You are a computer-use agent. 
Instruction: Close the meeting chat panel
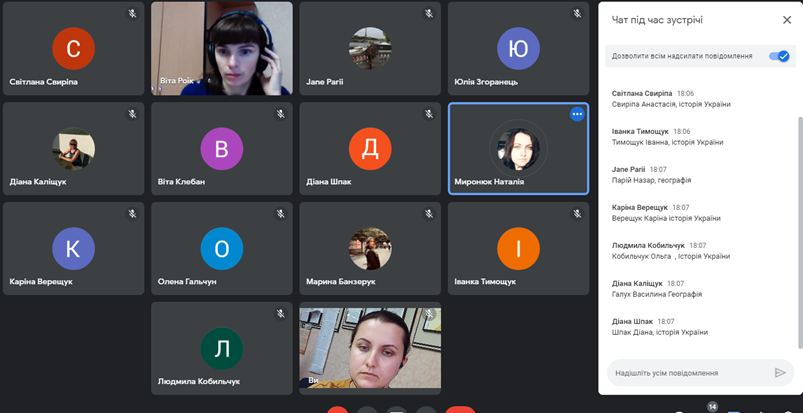(x=786, y=19)
